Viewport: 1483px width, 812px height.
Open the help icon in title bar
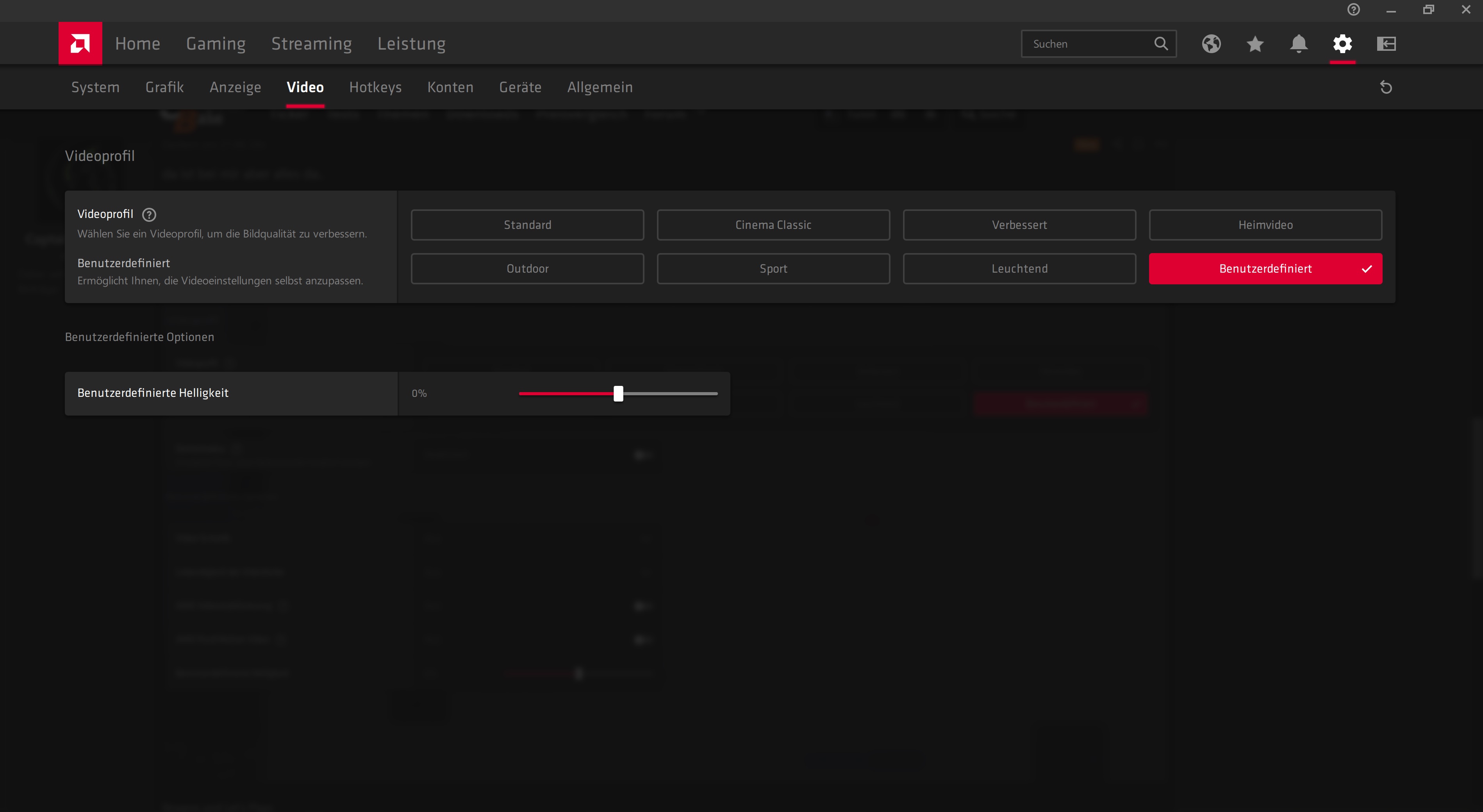point(1353,10)
